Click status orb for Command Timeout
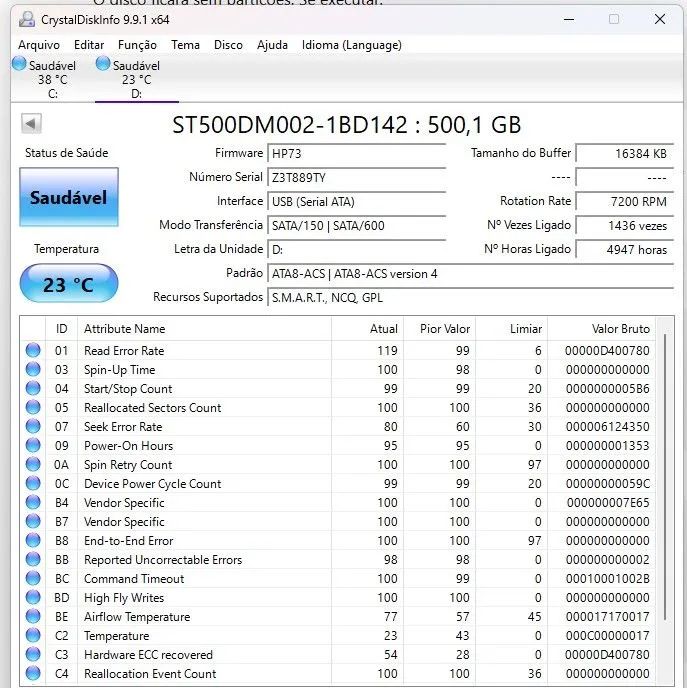The height and width of the screenshot is (688, 687). [x=33, y=578]
